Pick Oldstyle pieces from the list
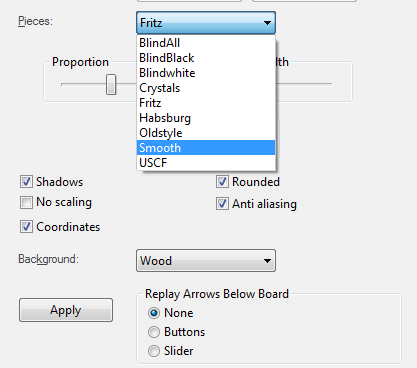 [206, 133]
